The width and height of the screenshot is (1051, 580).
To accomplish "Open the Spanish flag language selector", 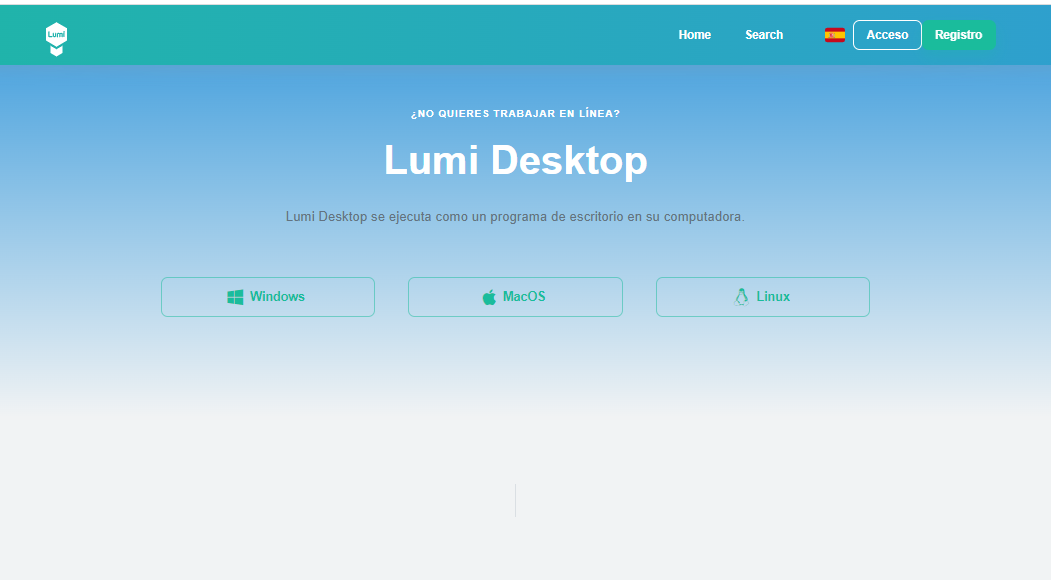I will click(834, 35).
